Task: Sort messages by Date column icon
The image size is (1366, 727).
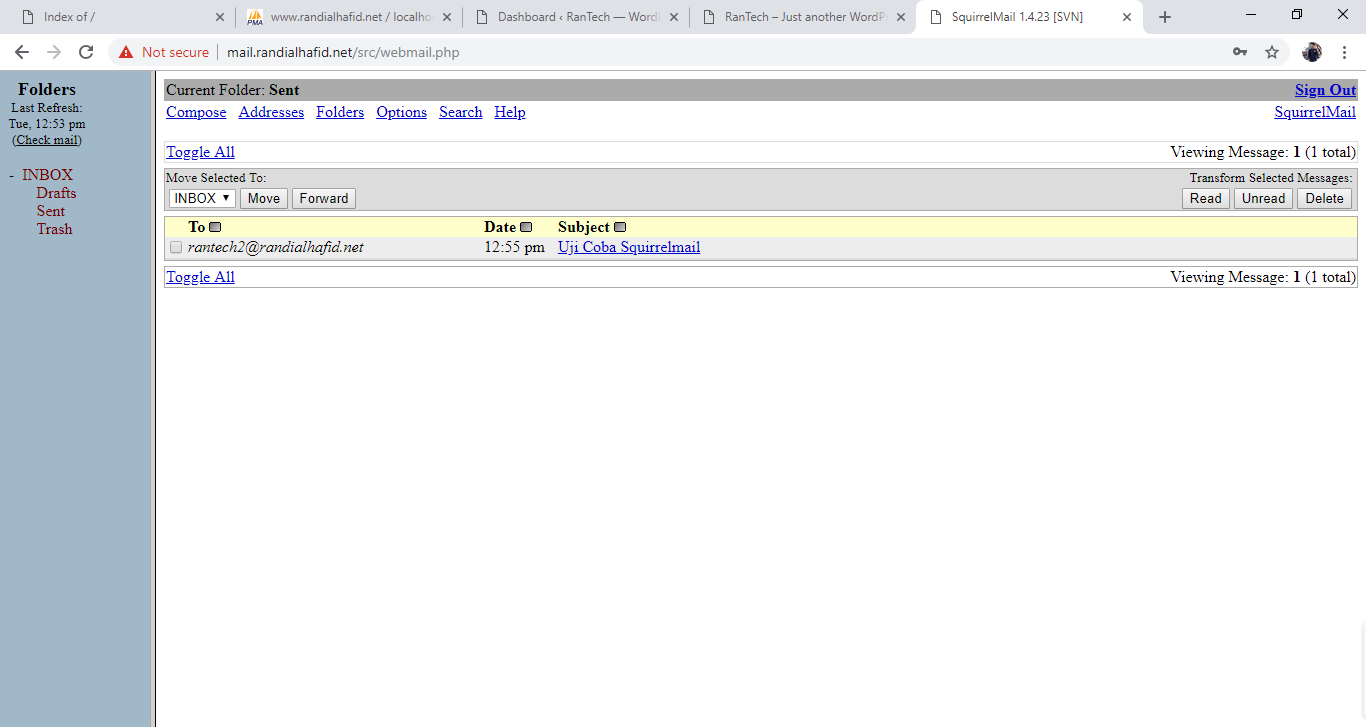Action: click(x=526, y=227)
